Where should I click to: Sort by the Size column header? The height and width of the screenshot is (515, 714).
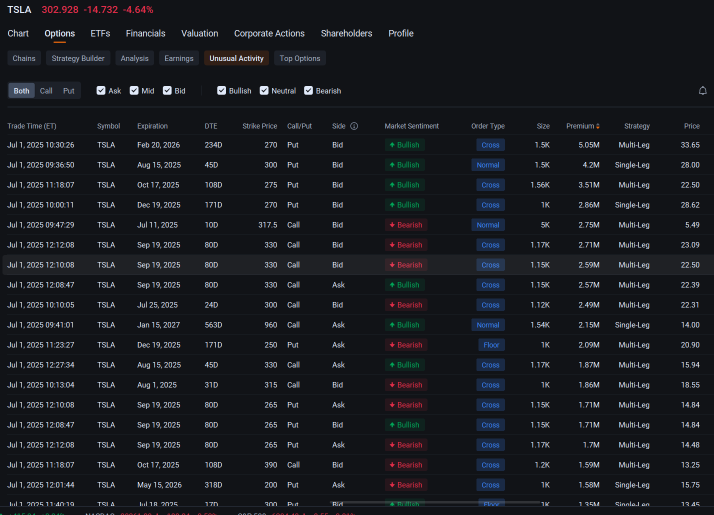[543, 126]
